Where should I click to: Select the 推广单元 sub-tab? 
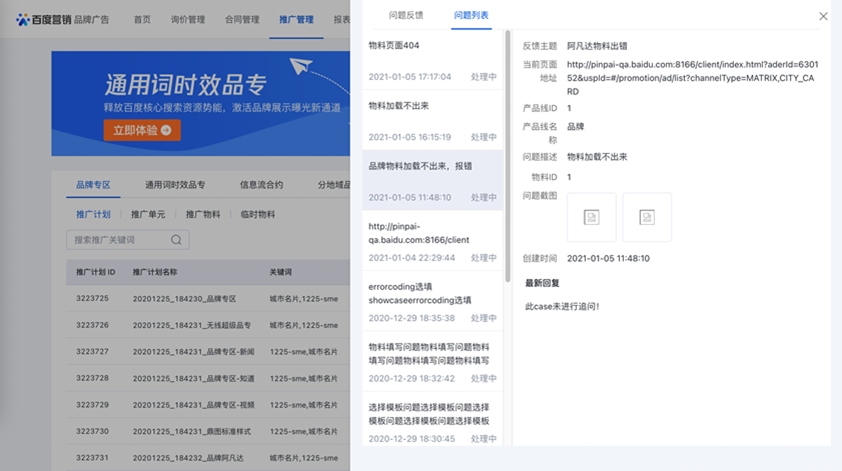coord(147,214)
